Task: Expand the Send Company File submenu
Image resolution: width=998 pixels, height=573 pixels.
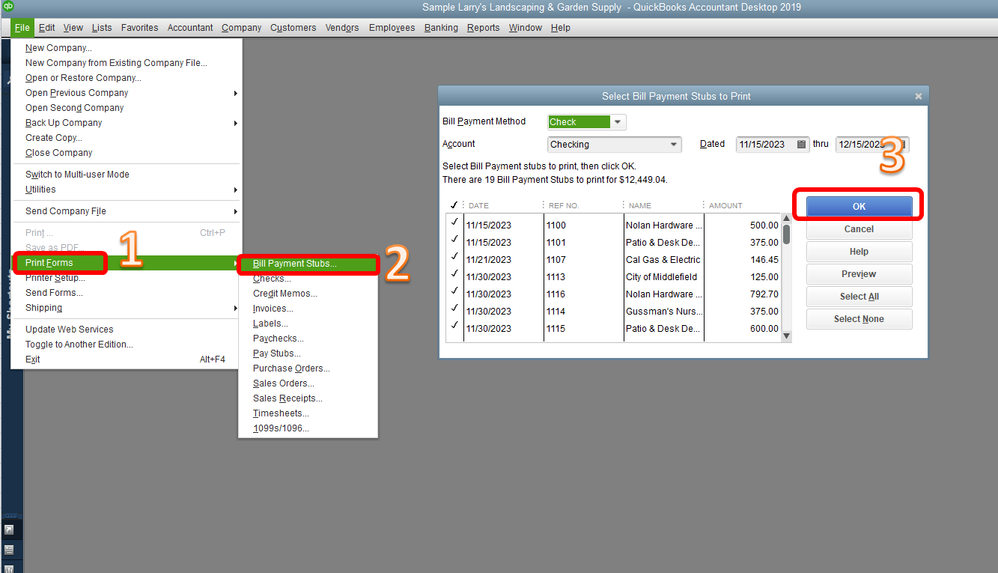Action: (x=235, y=211)
